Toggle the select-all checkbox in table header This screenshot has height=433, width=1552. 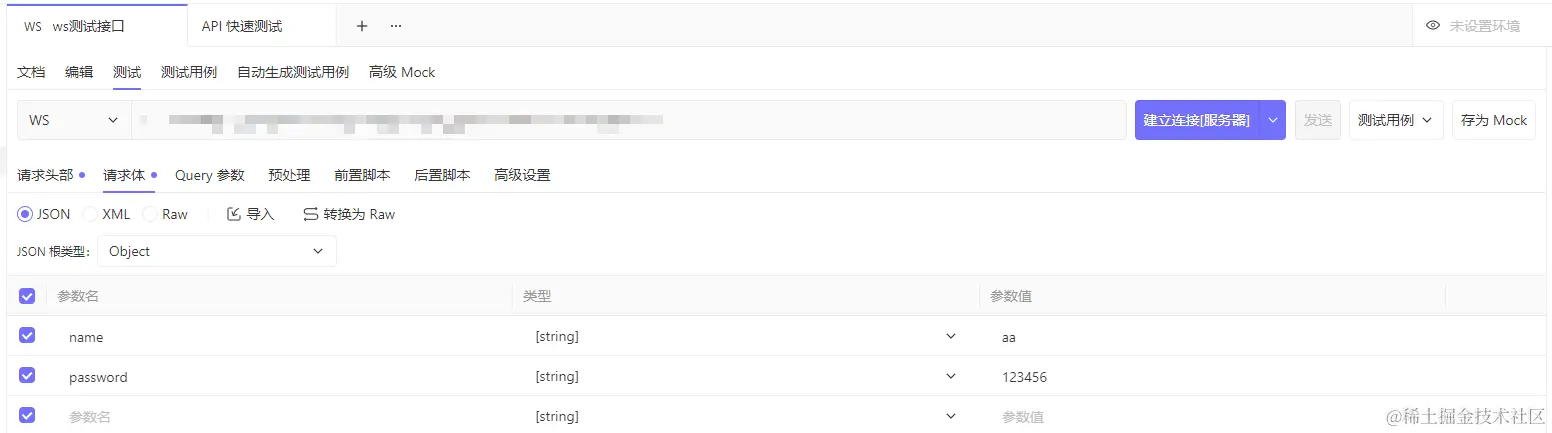pos(27,296)
